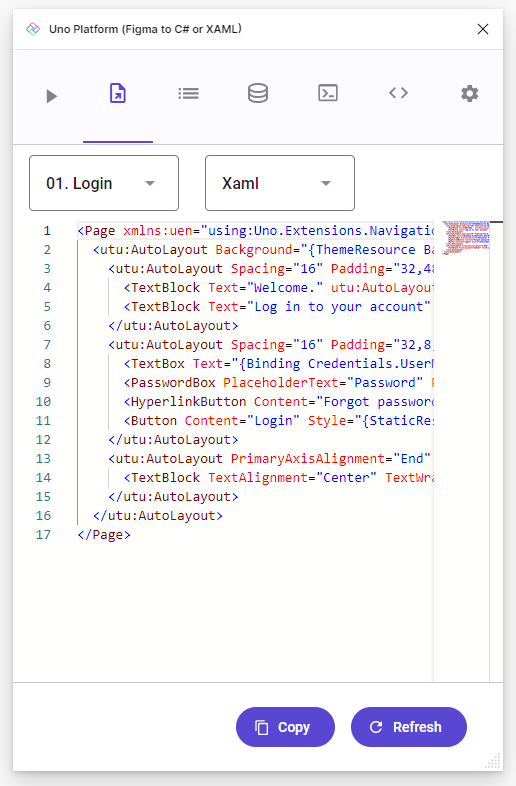
Task: Click the vertical scrollbar of code editor
Action: coord(496,451)
